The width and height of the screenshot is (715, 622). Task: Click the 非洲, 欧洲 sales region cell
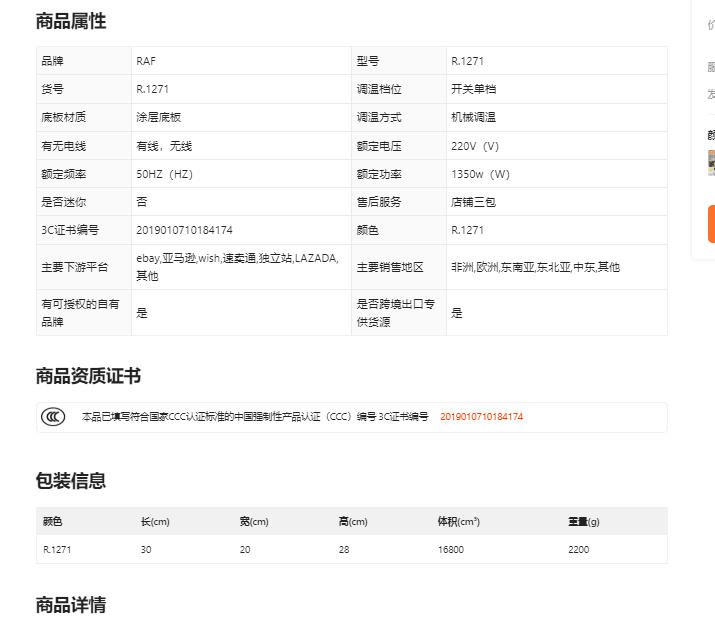point(535,267)
